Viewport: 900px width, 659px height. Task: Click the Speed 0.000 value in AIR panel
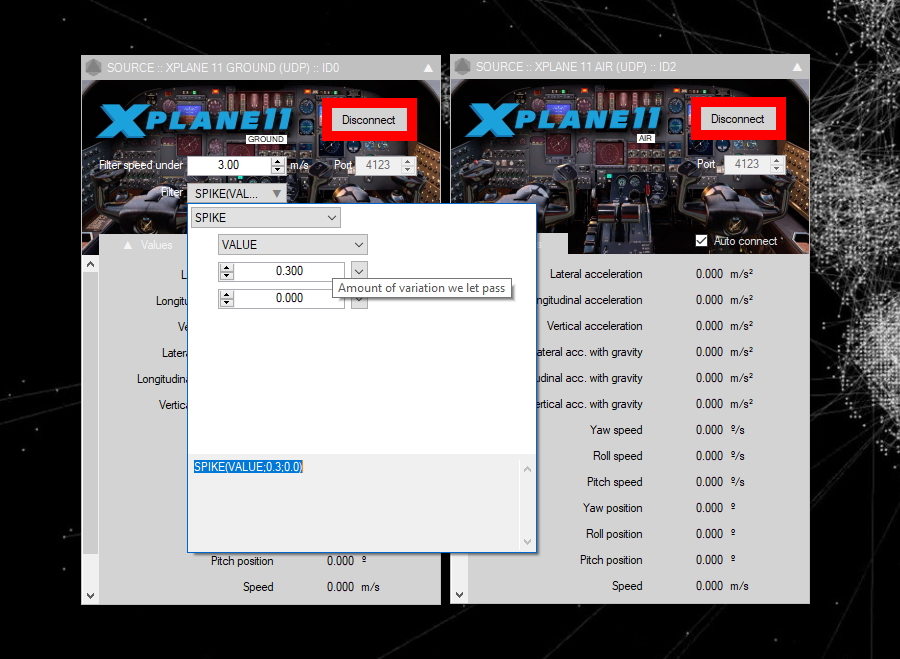[x=709, y=586]
